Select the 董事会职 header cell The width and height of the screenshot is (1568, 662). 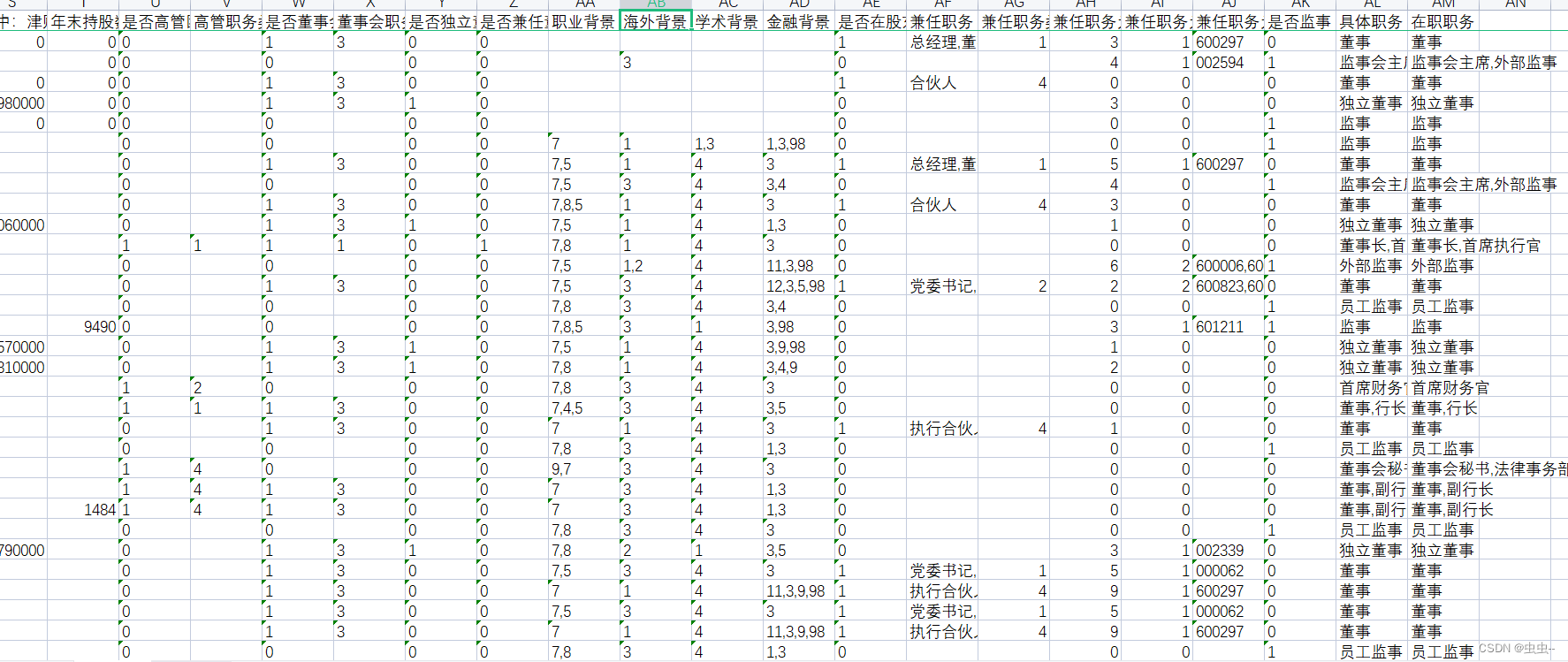point(369,22)
